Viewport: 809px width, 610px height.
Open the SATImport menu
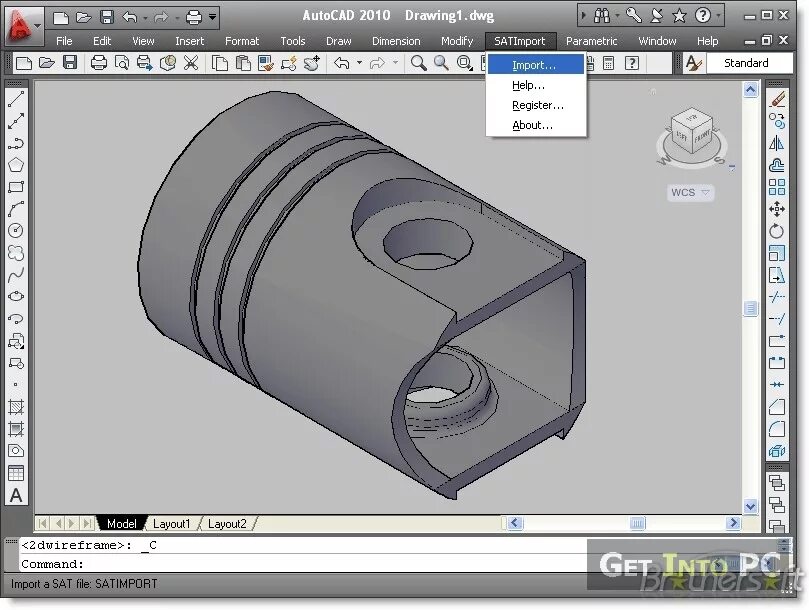[x=519, y=41]
